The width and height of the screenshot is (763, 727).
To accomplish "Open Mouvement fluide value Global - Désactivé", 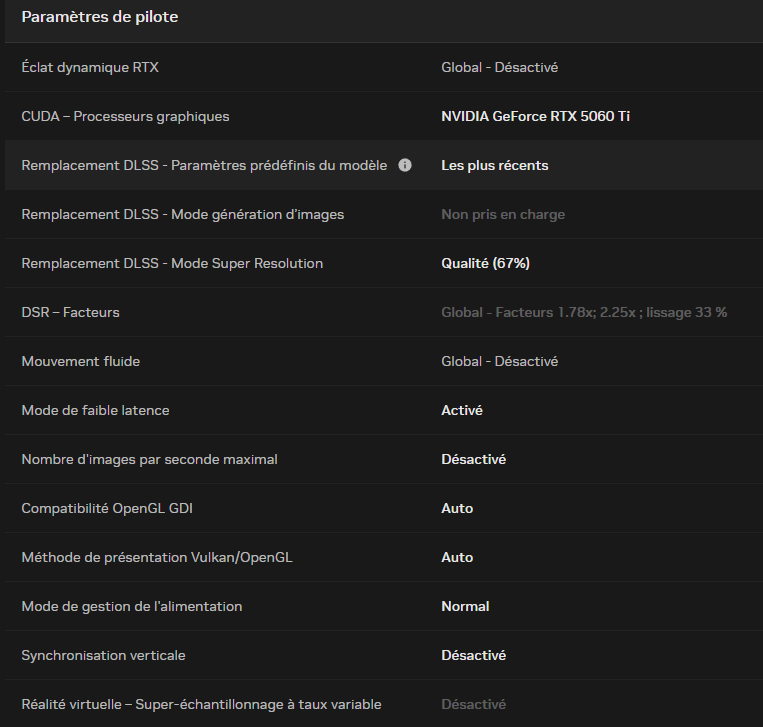I will point(499,361).
